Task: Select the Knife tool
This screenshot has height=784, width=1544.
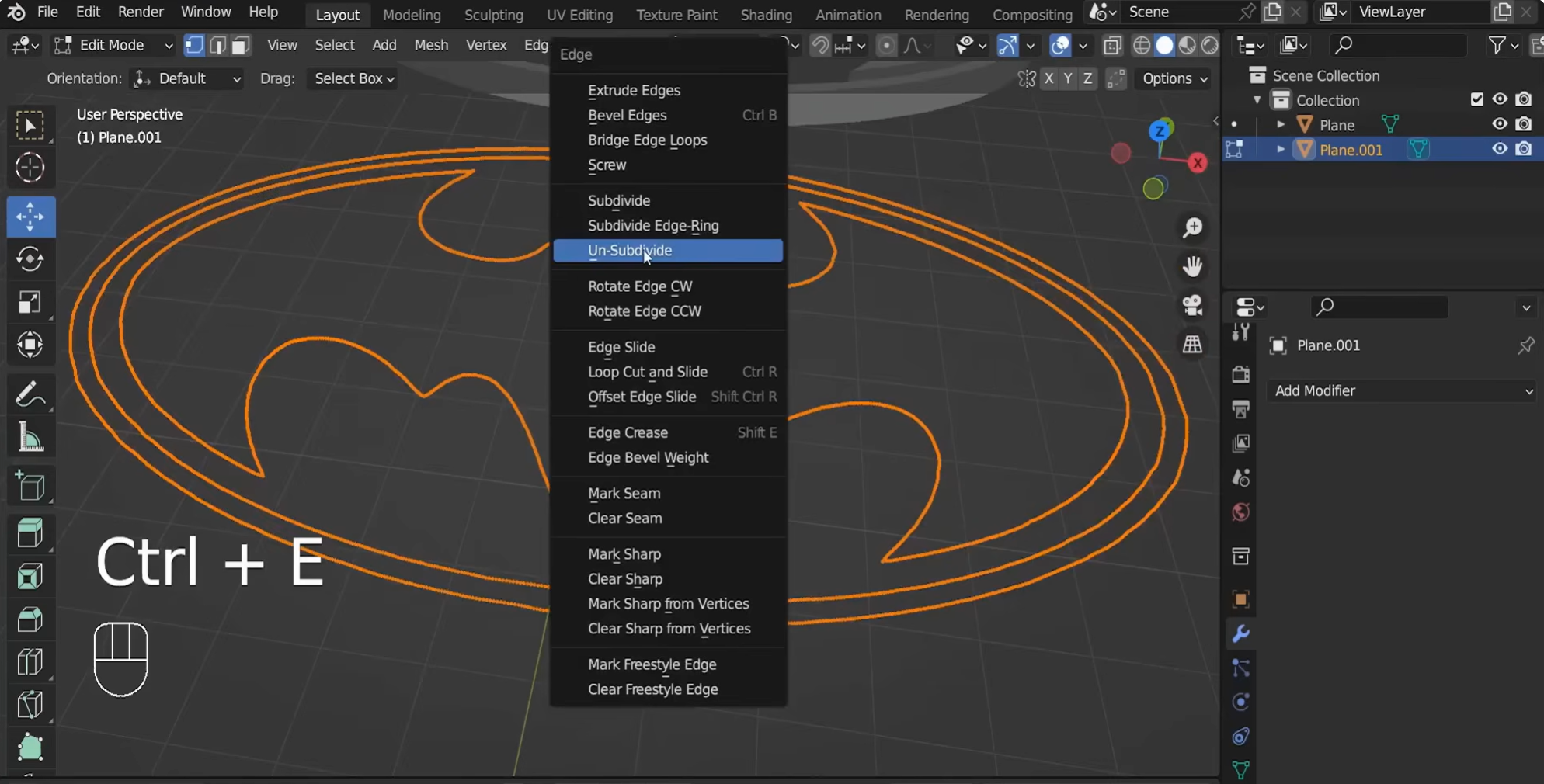Action: click(x=30, y=705)
